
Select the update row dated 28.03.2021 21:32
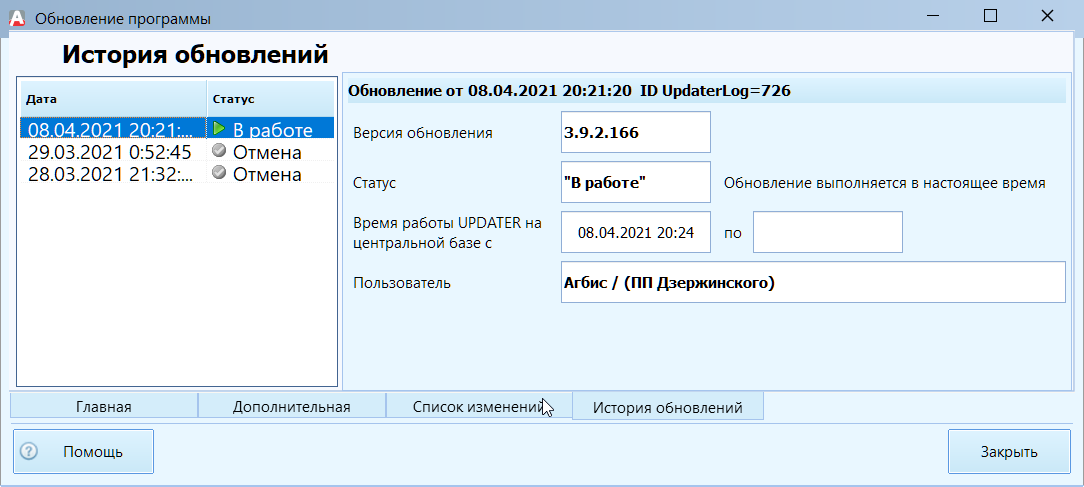[178, 173]
